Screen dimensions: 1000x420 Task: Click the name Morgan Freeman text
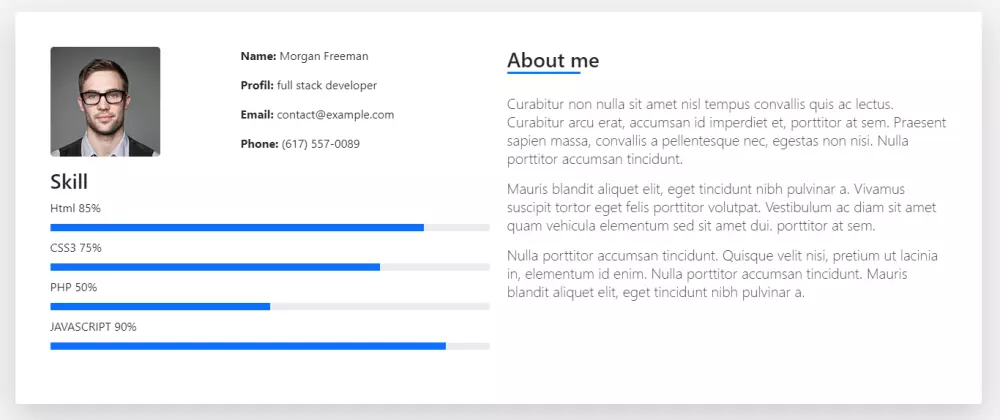pyautogui.click(x=324, y=57)
